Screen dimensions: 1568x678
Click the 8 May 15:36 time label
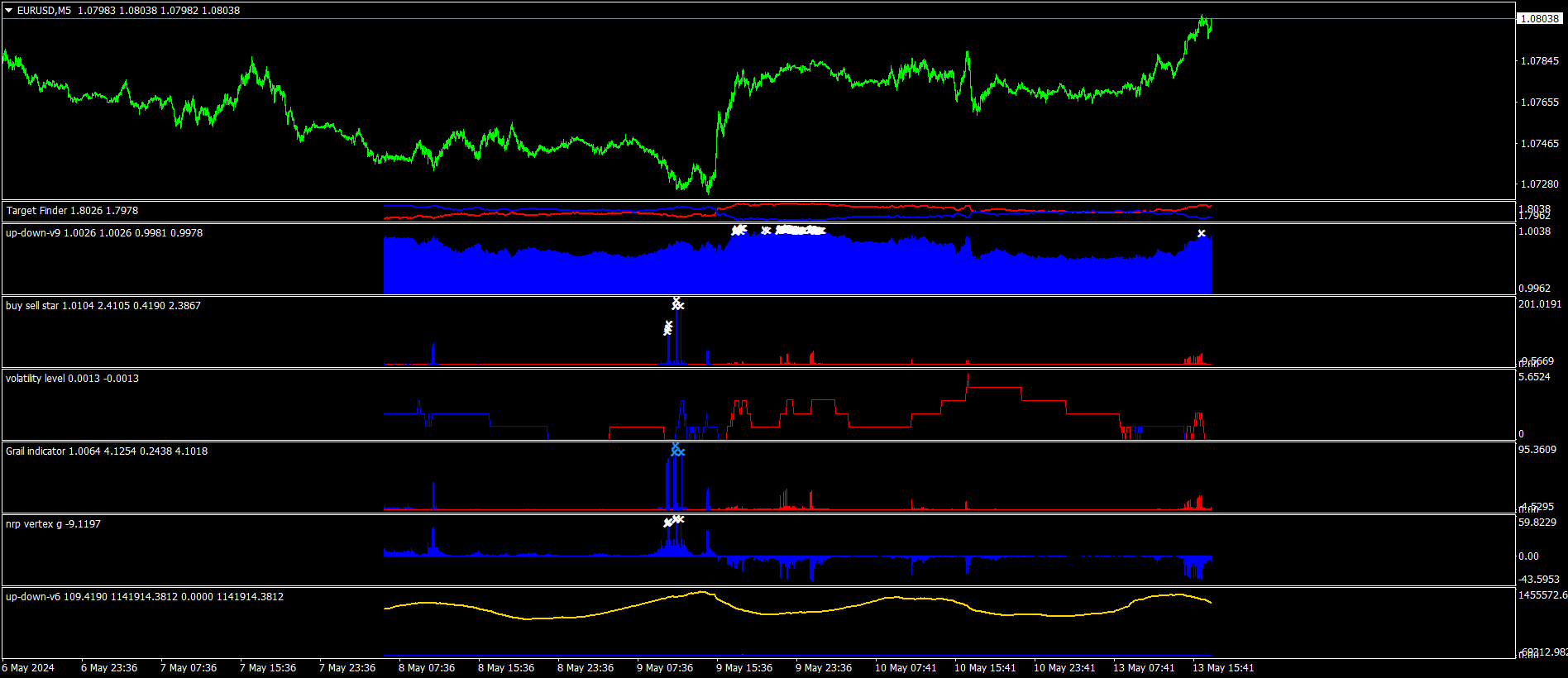[x=506, y=668]
